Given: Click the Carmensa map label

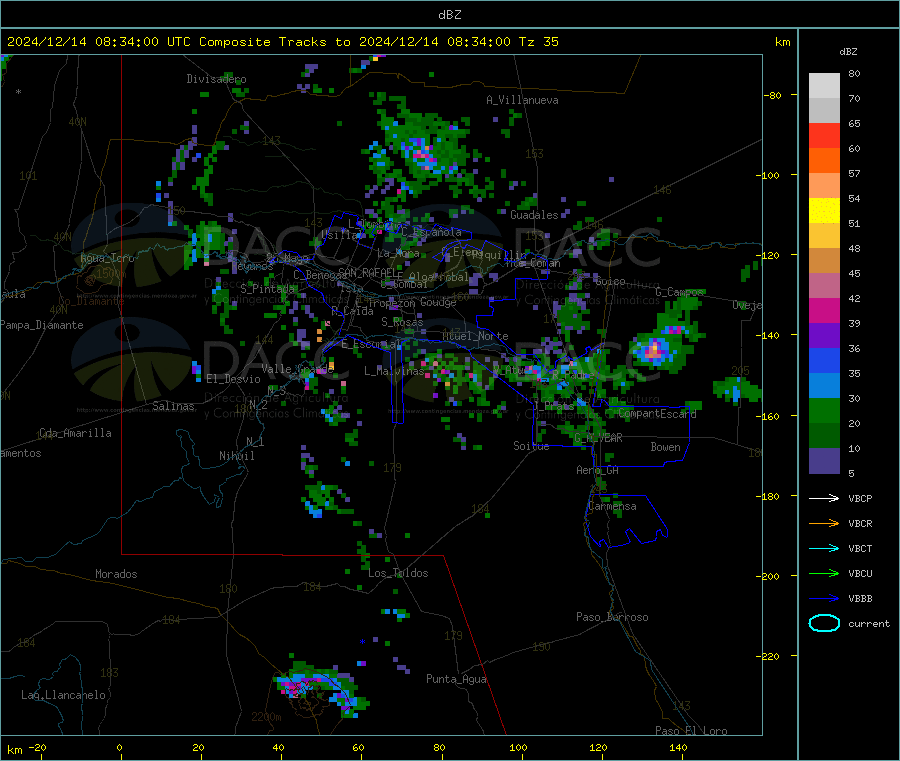Looking at the screenshot, I should pos(612,506).
